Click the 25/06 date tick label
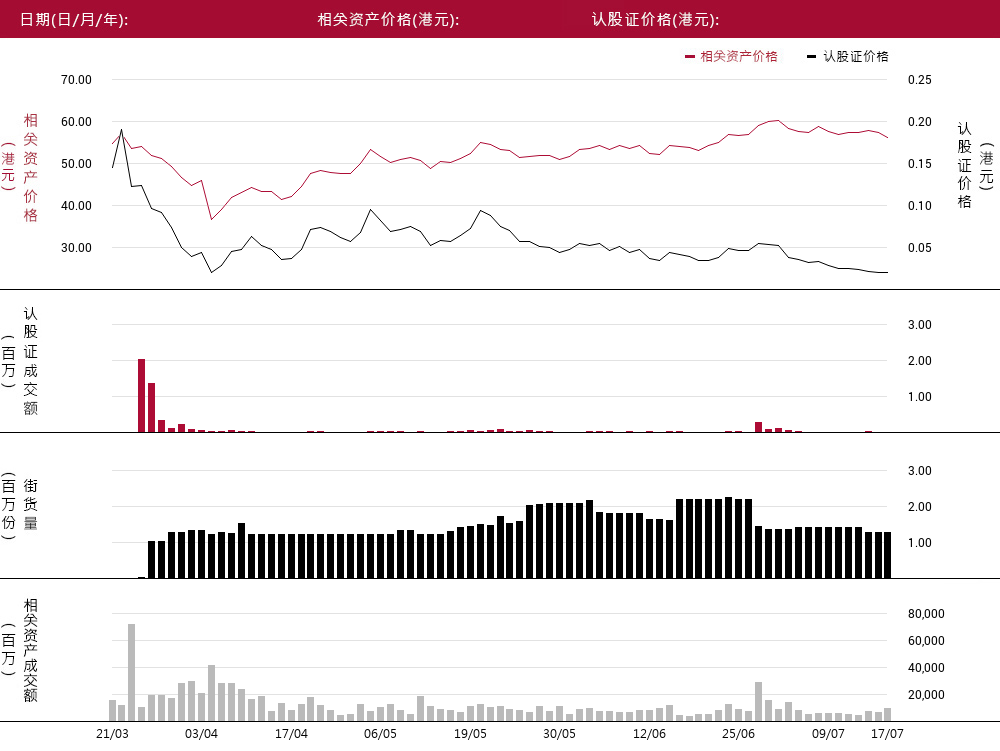The image size is (1000, 751). 739,734
